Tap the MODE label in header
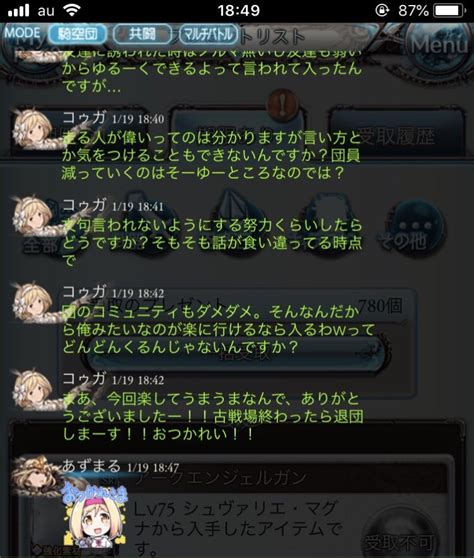This screenshot has width=474, height=558. click(x=22, y=33)
